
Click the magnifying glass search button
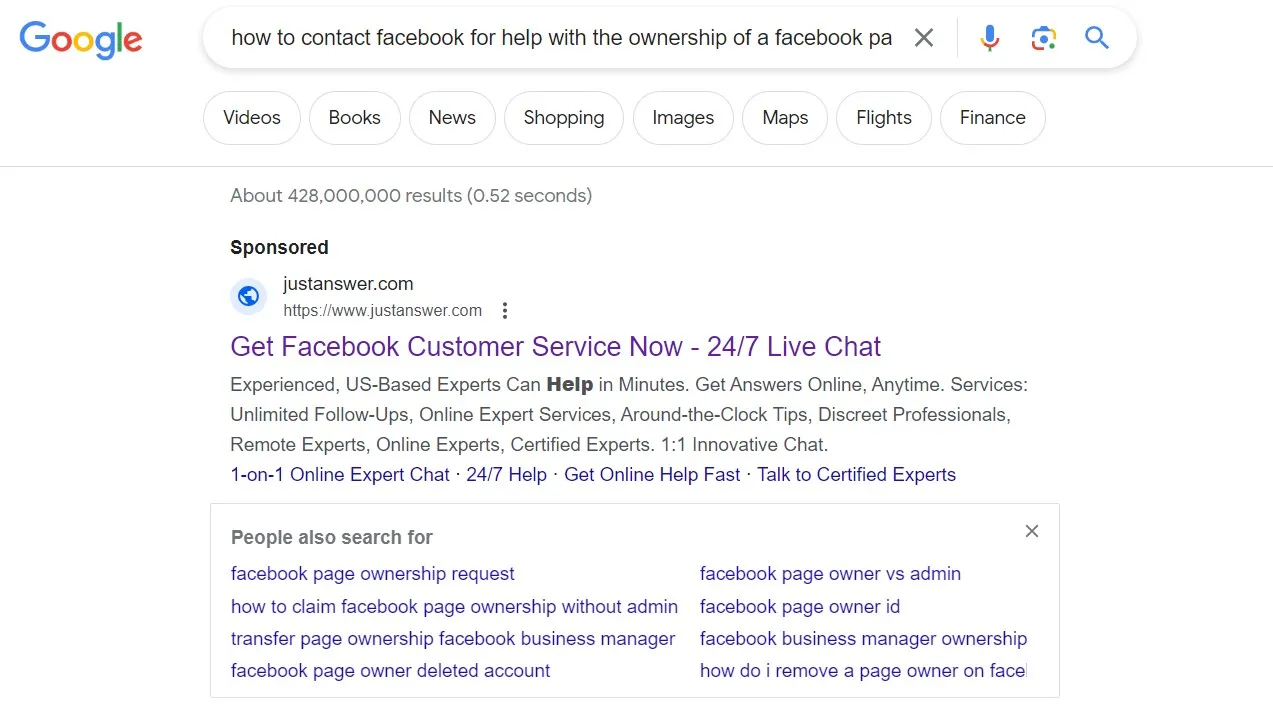(x=1097, y=38)
